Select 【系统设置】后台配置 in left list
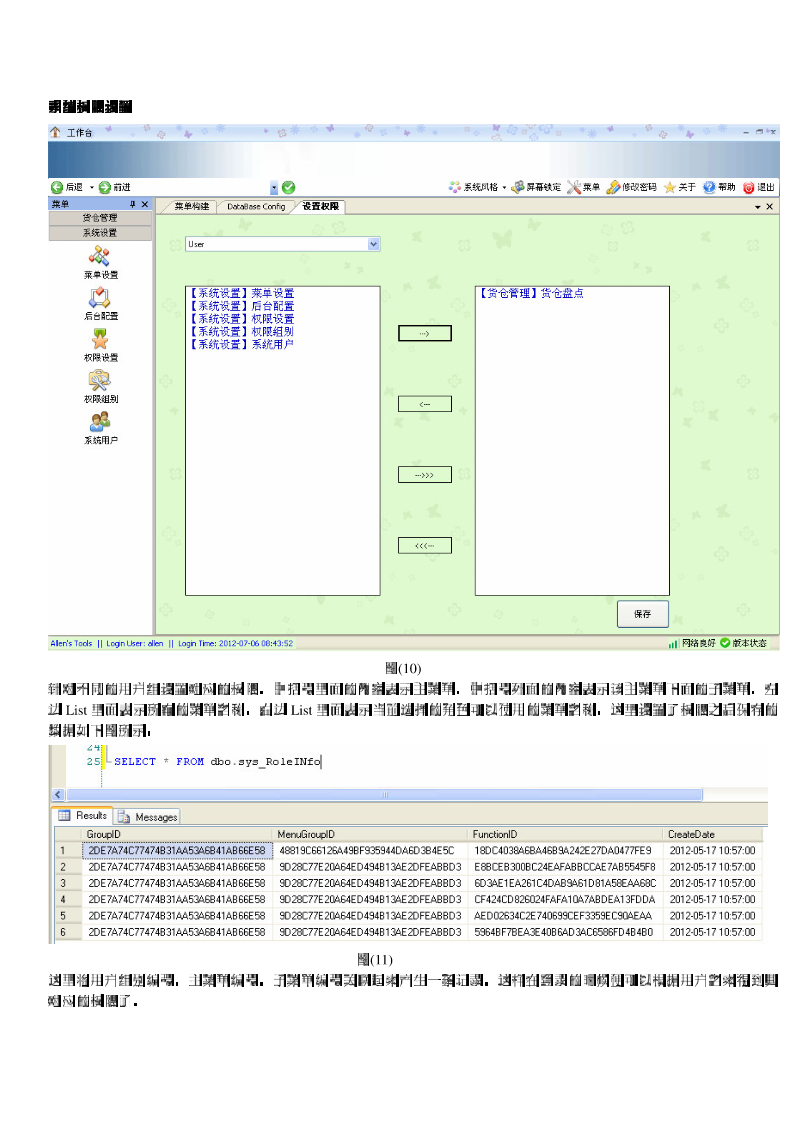Screen dimensions: 794x1123 click(241, 306)
